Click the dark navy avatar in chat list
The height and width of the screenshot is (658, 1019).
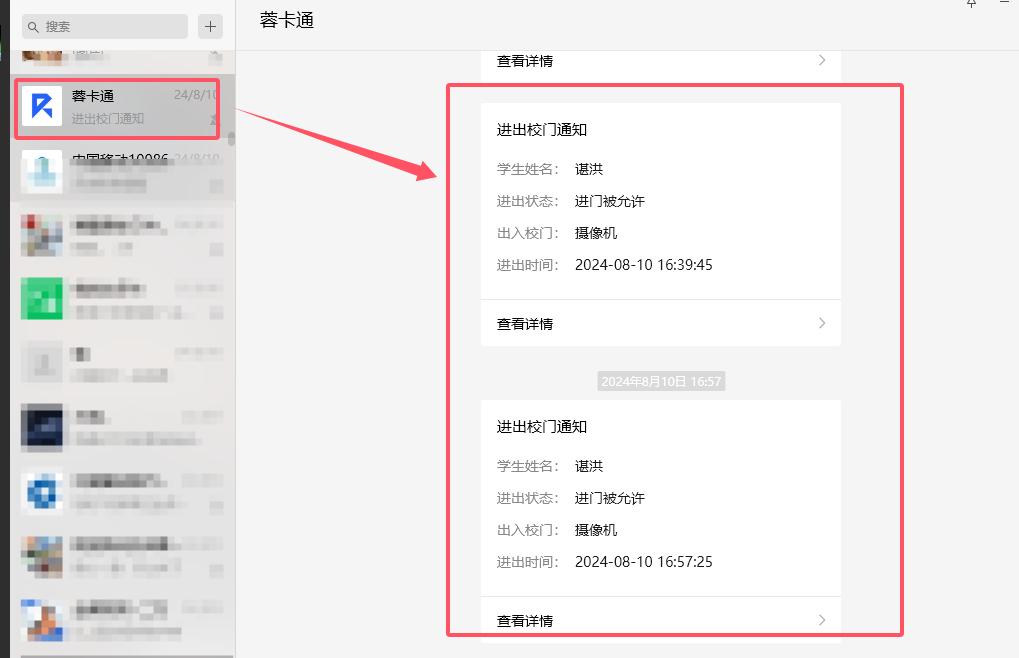[42, 428]
